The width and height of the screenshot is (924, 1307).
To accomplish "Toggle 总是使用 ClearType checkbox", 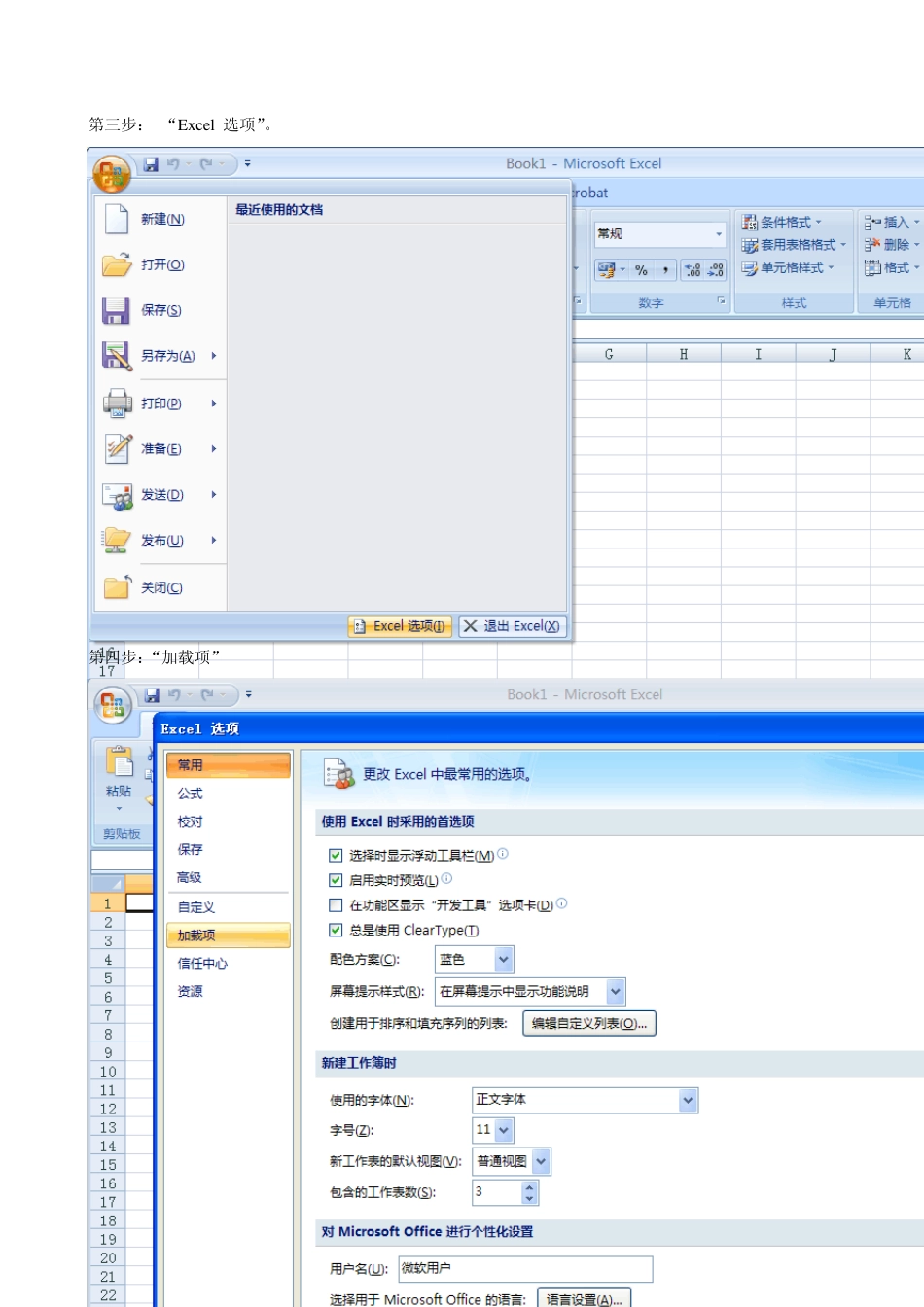I will 336,930.
